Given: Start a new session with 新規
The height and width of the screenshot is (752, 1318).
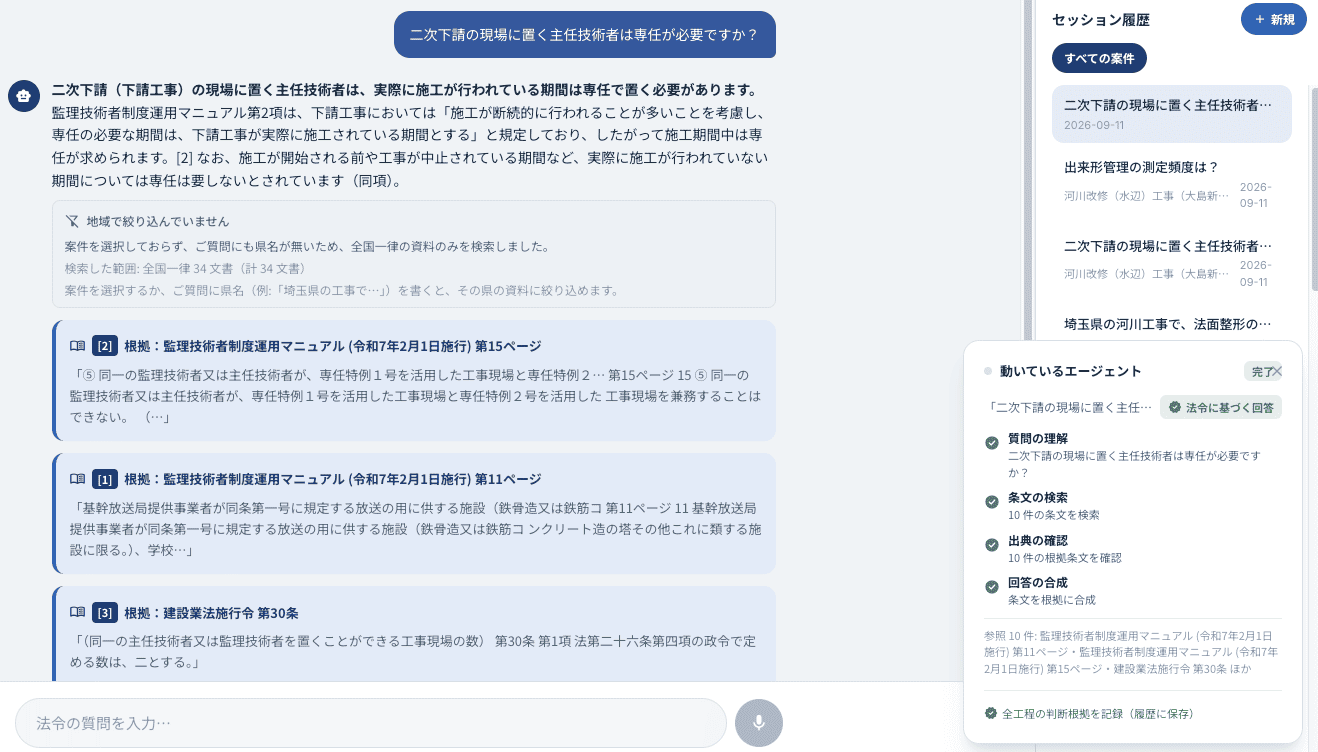Looking at the screenshot, I should [x=1274, y=19].
